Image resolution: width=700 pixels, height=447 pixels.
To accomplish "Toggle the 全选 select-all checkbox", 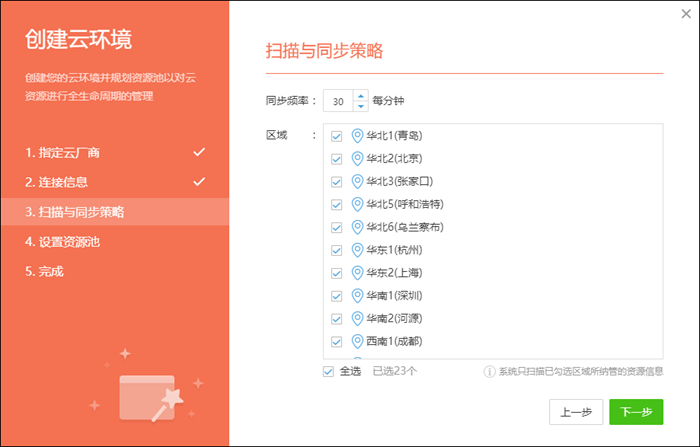I will [329, 372].
